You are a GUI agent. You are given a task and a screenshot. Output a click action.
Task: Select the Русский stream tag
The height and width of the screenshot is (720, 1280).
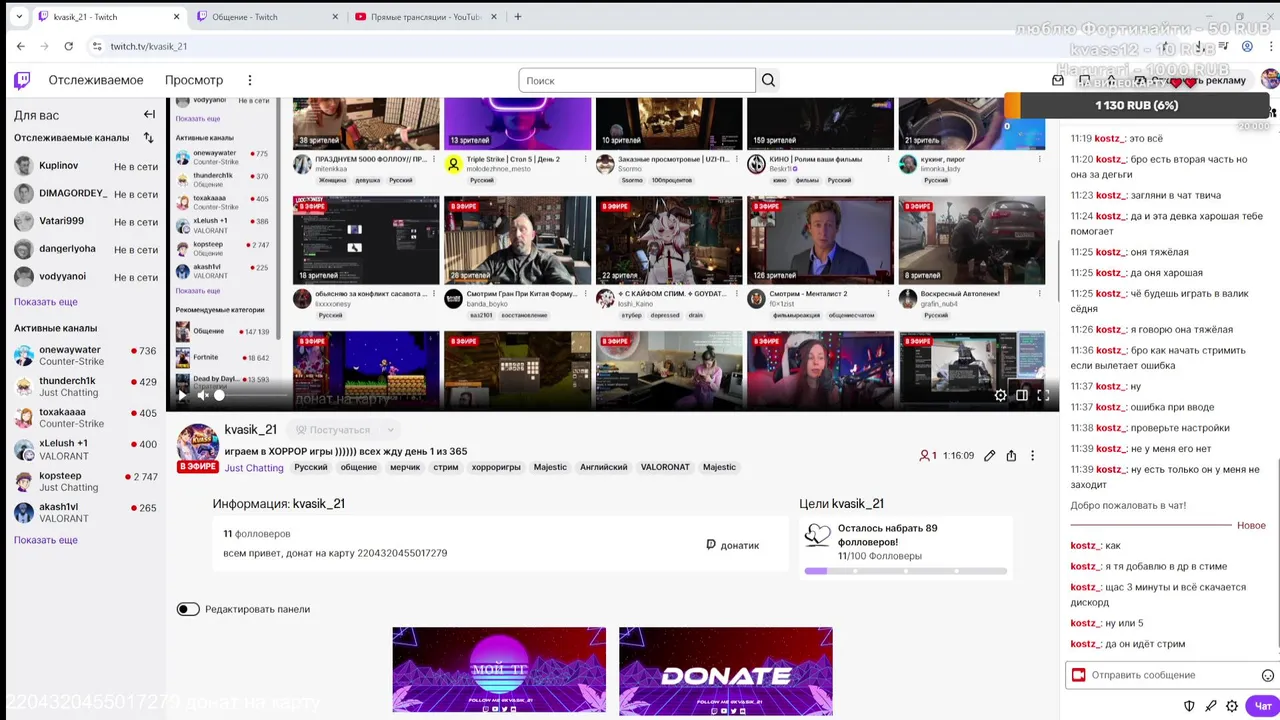tap(311, 467)
